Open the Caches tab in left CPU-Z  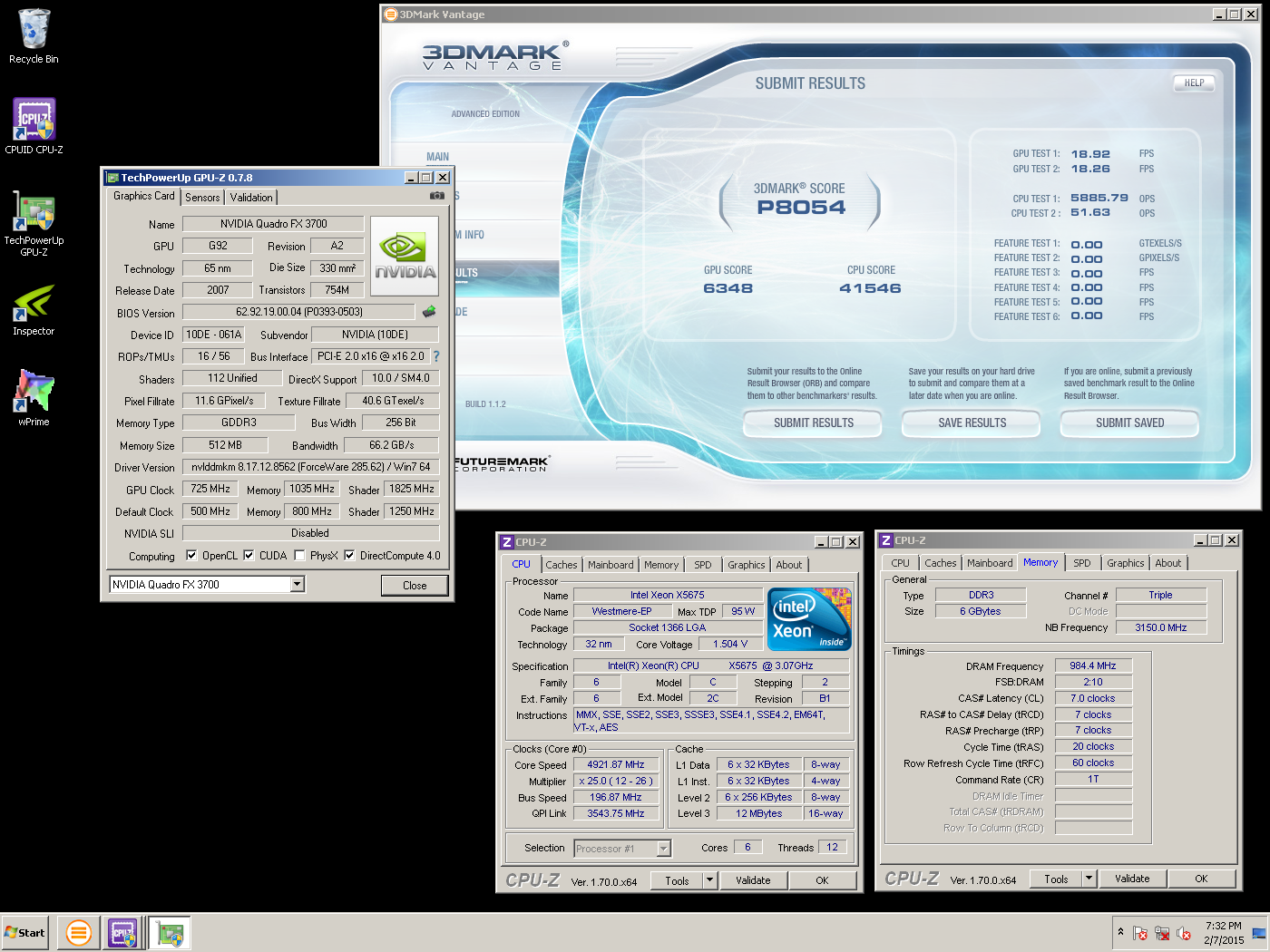561,565
